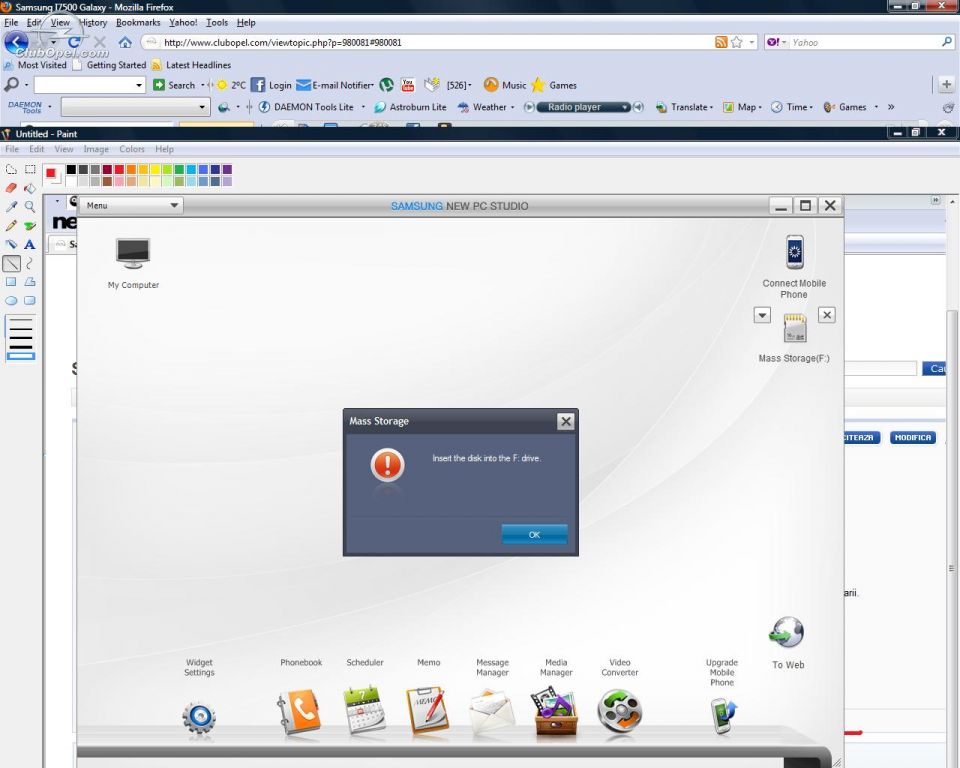Open the Time dropdown in toolbar
Image resolution: width=960 pixels, height=768 pixels.
point(811,107)
